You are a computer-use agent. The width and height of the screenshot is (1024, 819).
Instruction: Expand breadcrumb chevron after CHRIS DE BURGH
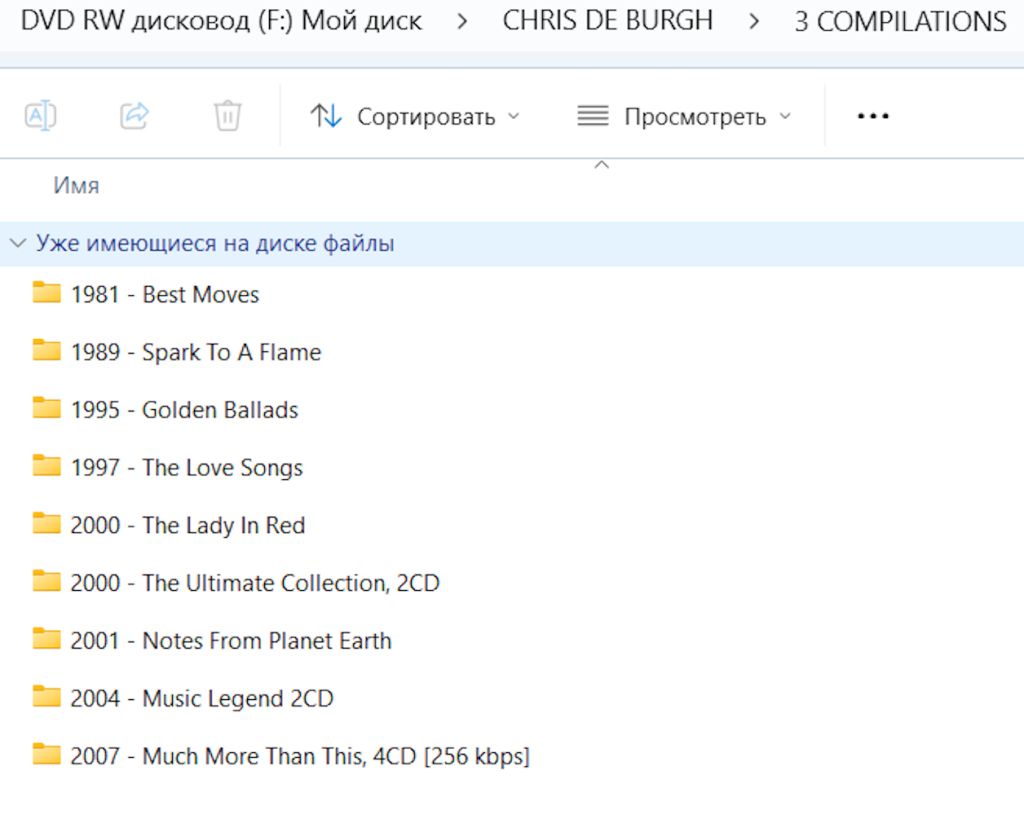click(x=754, y=22)
